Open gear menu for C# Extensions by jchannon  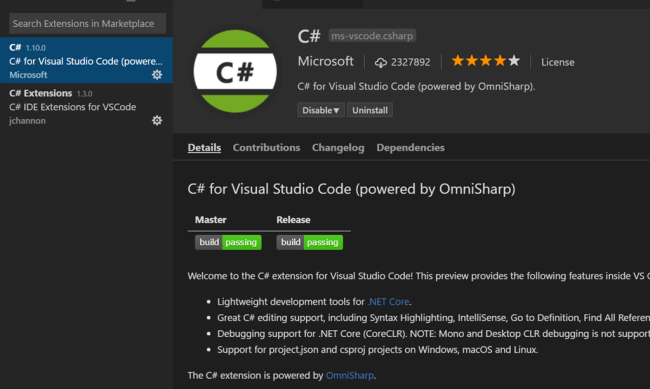click(157, 120)
